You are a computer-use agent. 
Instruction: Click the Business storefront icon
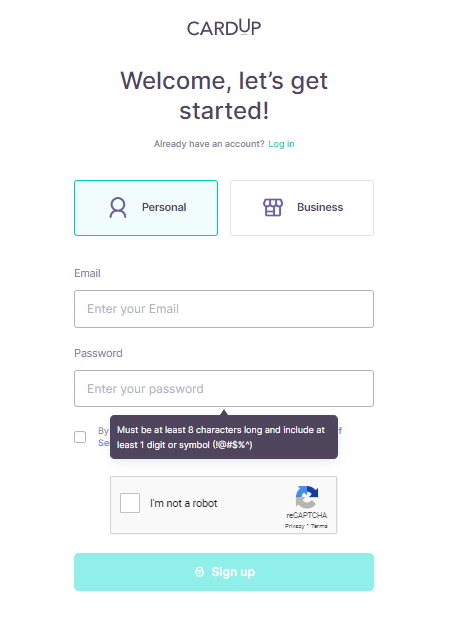(273, 207)
